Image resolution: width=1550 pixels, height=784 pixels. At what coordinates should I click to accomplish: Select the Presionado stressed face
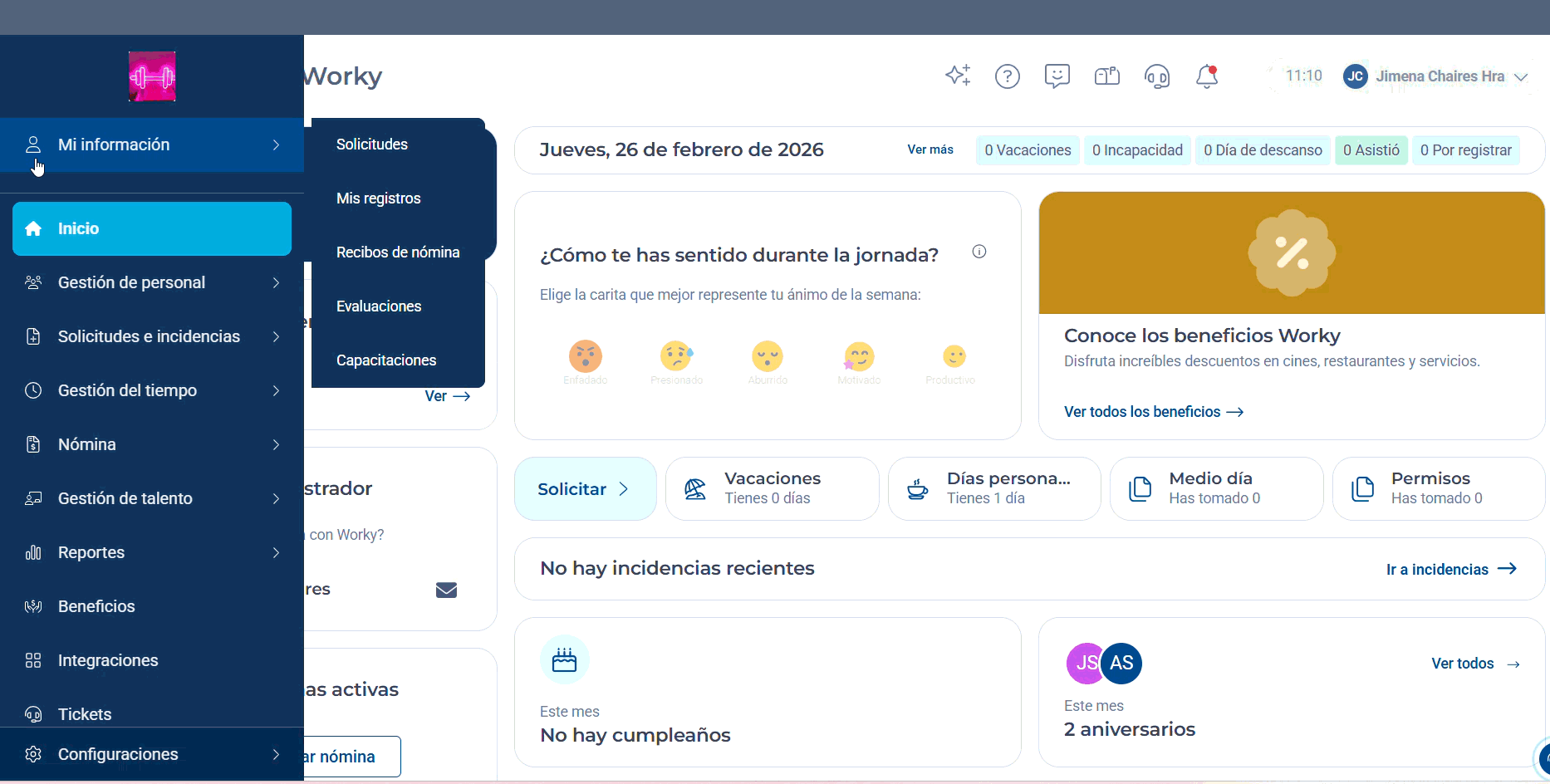(x=677, y=356)
